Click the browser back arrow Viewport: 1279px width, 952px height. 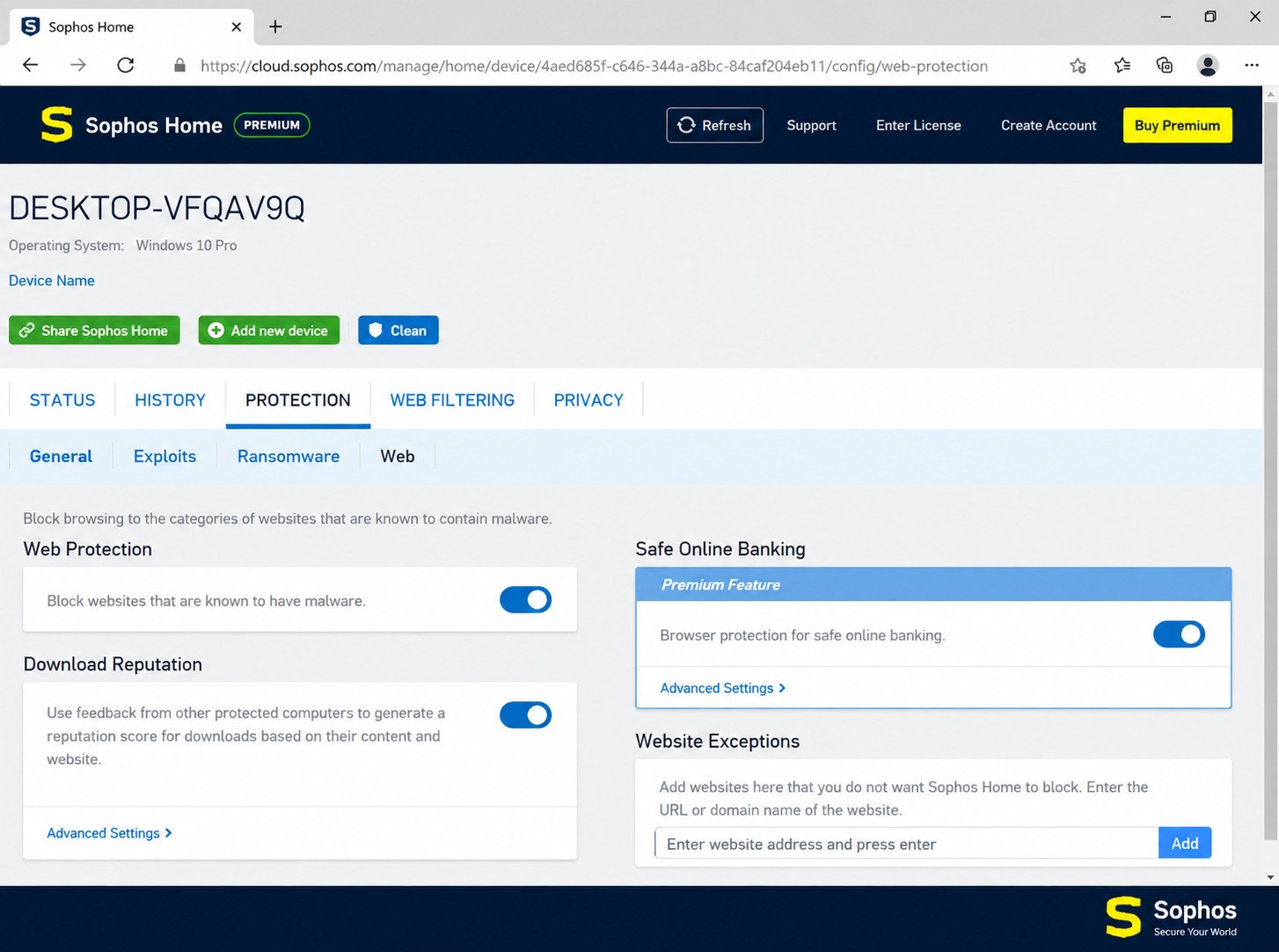(x=31, y=65)
